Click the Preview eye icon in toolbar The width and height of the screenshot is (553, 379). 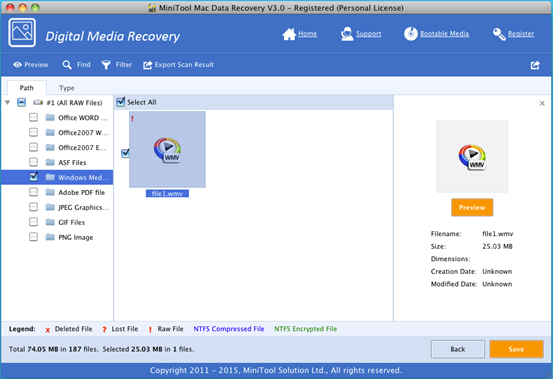point(17,65)
